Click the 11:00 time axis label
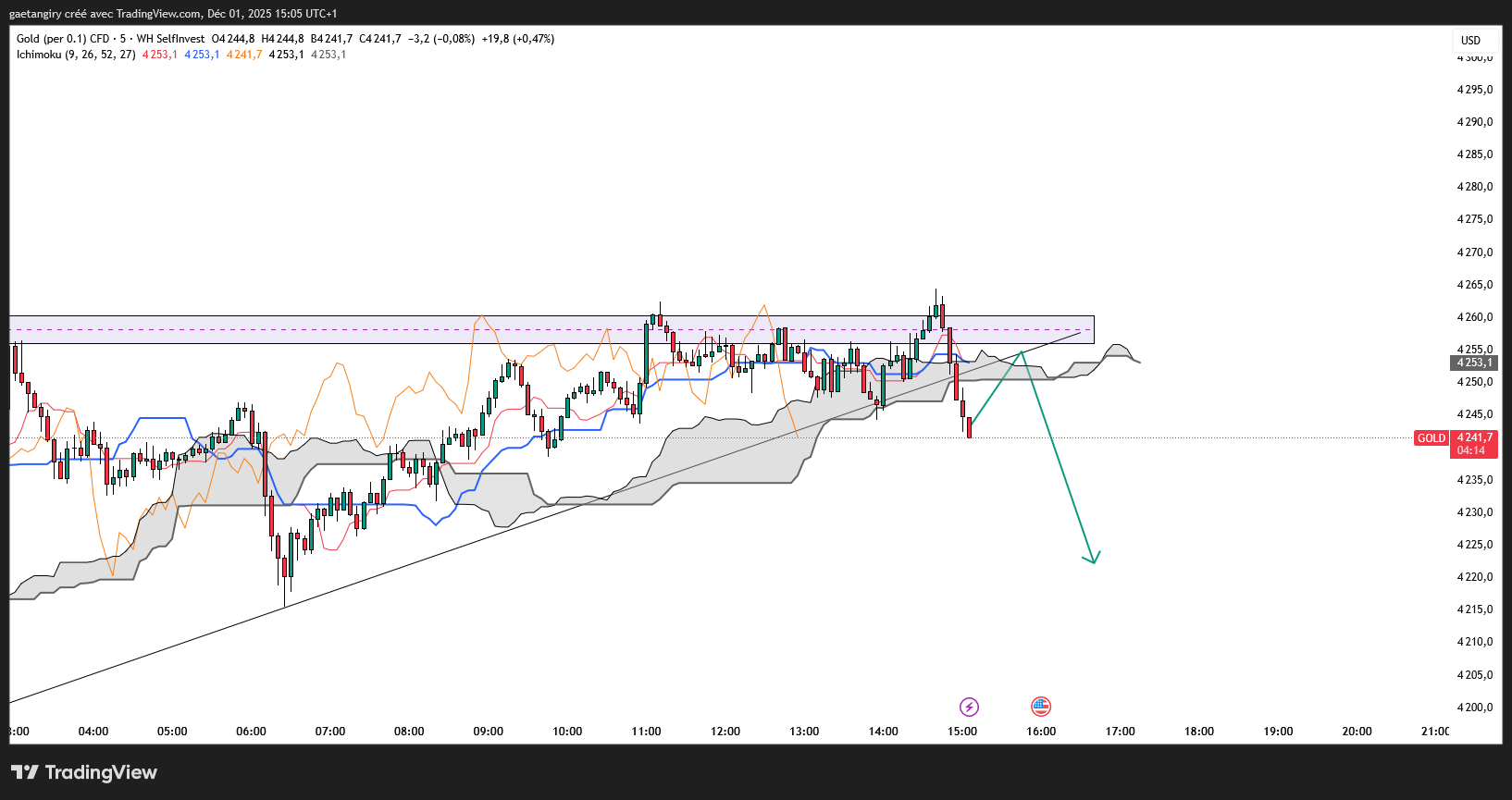The image size is (1512, 800). click(x=646, y=732)
